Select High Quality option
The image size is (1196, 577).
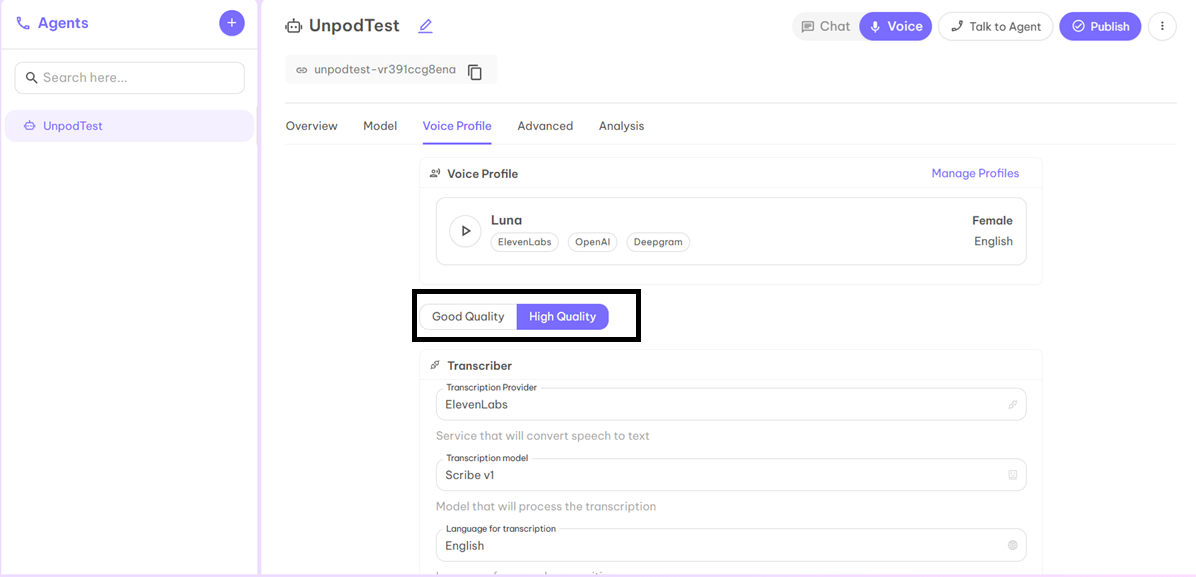coord(563,317)
